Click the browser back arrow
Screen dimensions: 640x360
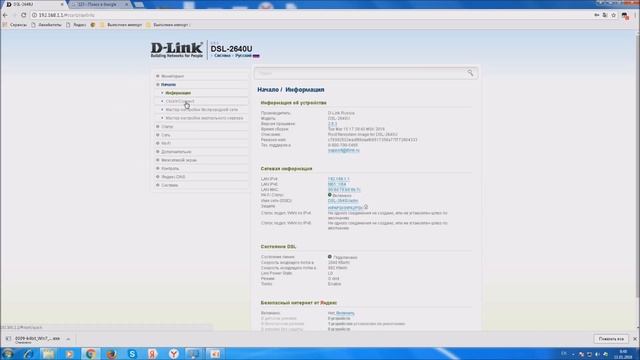click(x=5, y=15)
